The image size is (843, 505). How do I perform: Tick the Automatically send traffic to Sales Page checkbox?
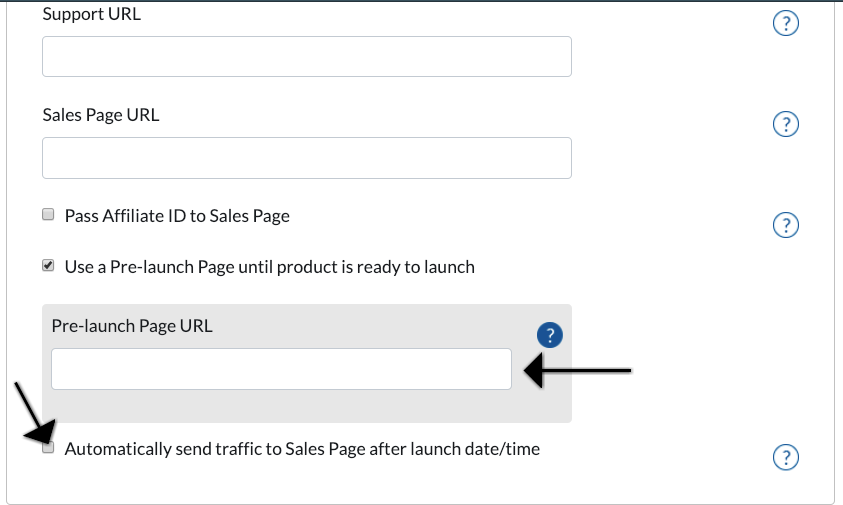click(48, 447)
